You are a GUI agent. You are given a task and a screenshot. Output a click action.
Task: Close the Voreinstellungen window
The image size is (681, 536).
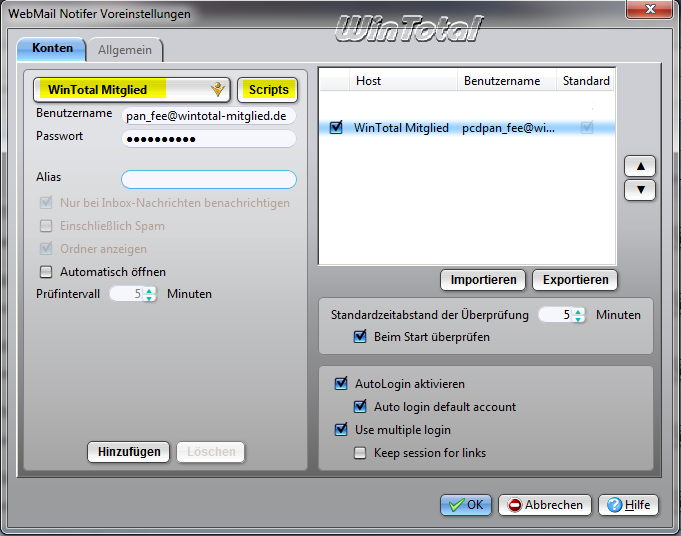tap(650, 9)
